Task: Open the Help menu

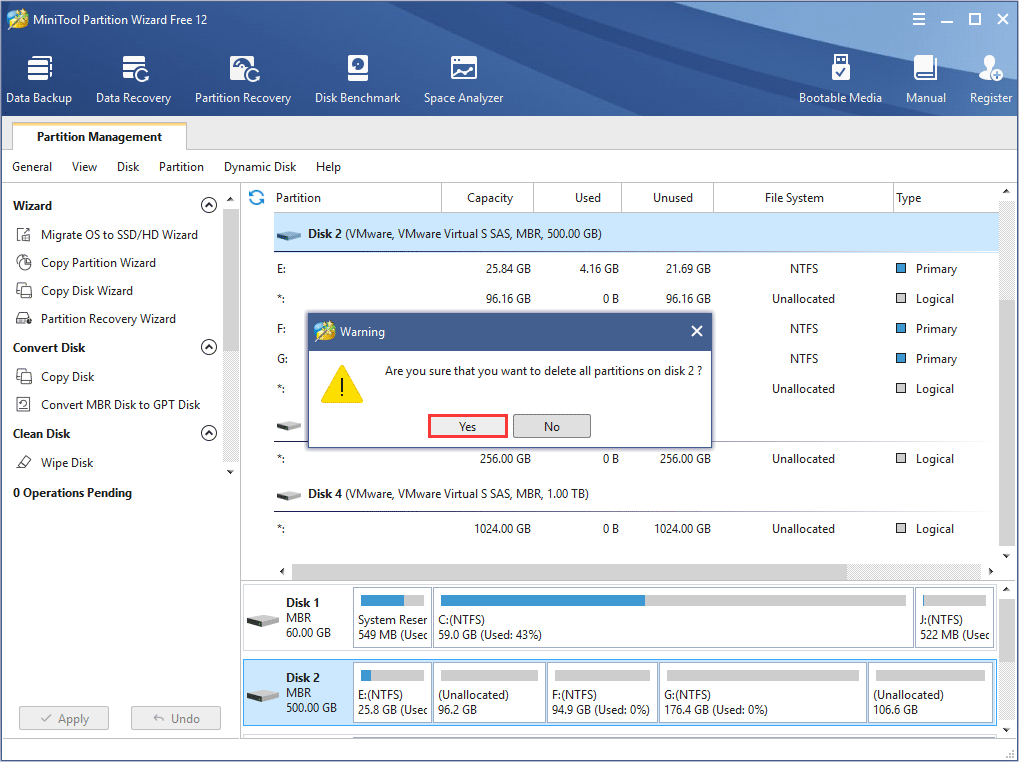Action: pyautogui.click(x=328, y=167)
